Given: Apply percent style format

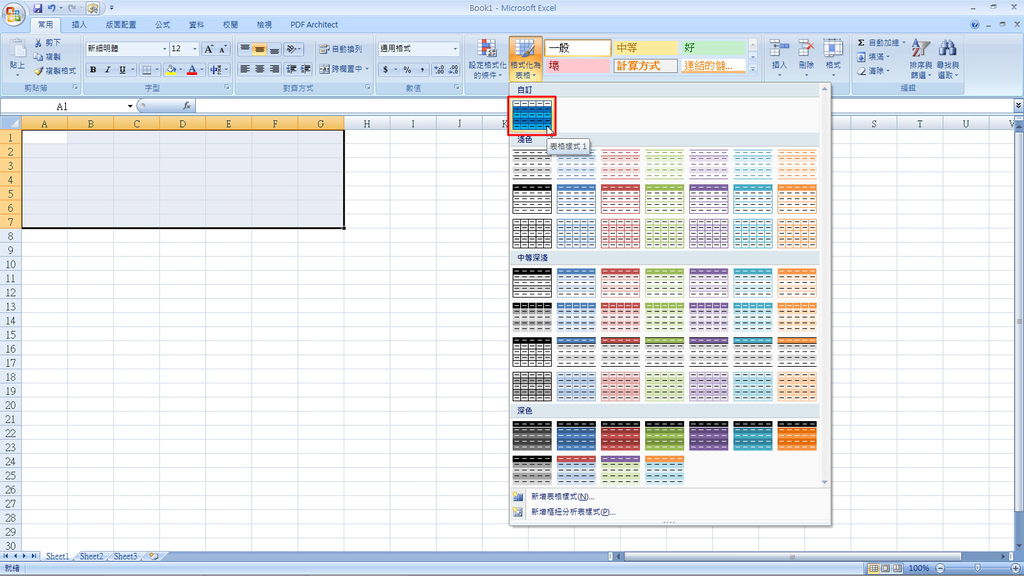Looking at the screenshot, I should click(x=407, y=69).
